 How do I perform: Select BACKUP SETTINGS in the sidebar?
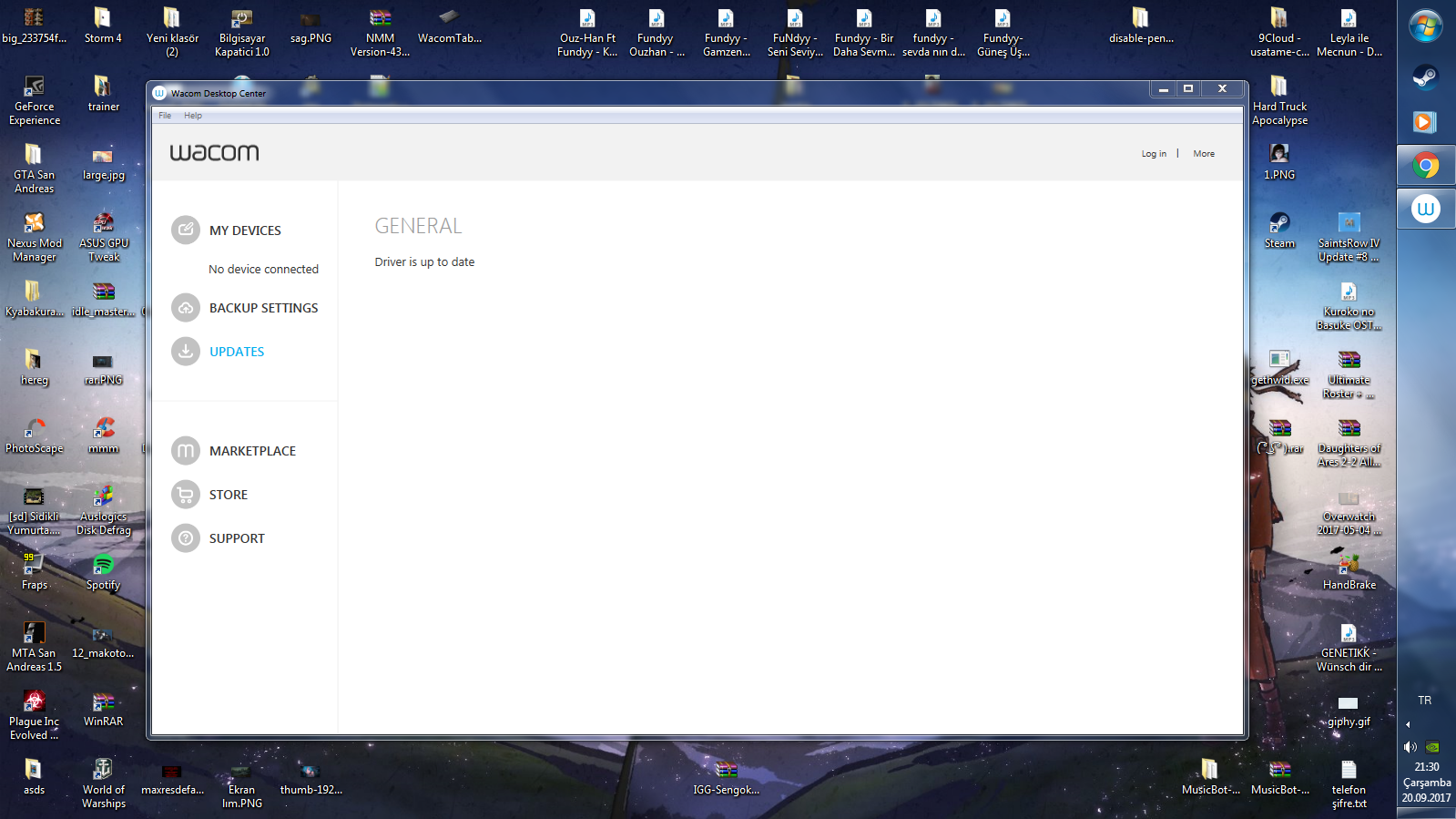(264, 308)
